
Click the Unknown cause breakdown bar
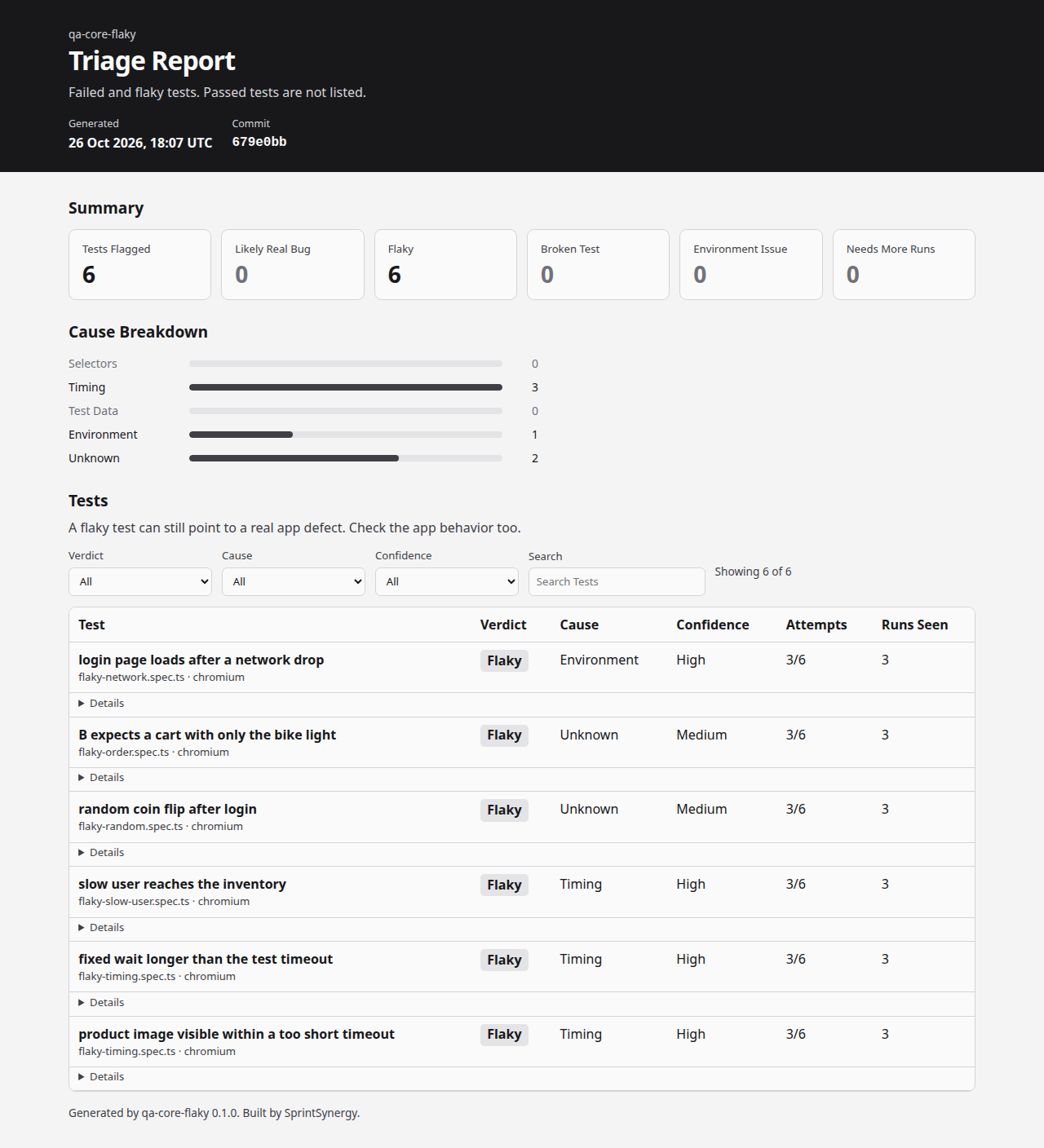point(346,458)
